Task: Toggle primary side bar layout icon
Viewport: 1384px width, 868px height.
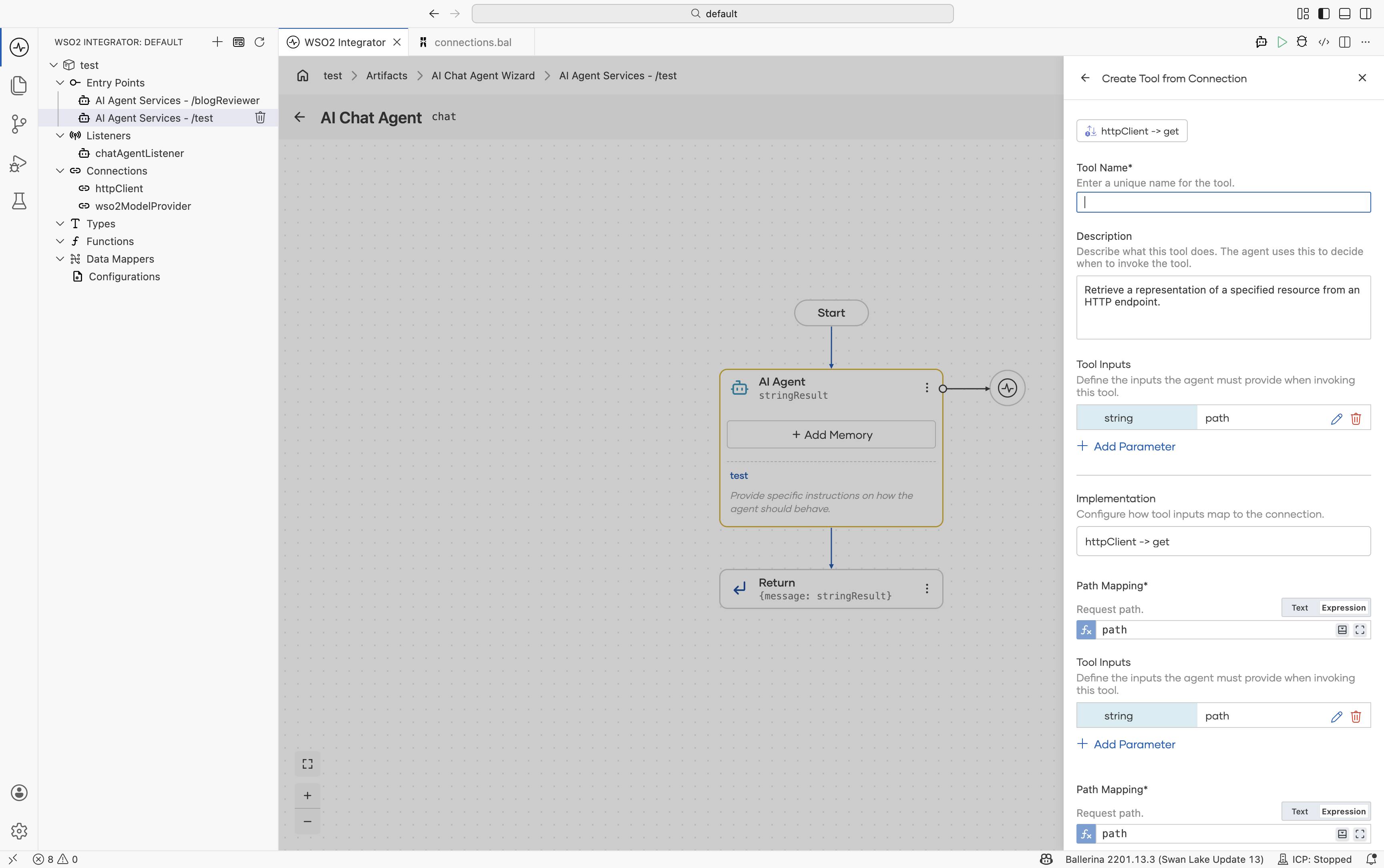Action: [1324, 14]
